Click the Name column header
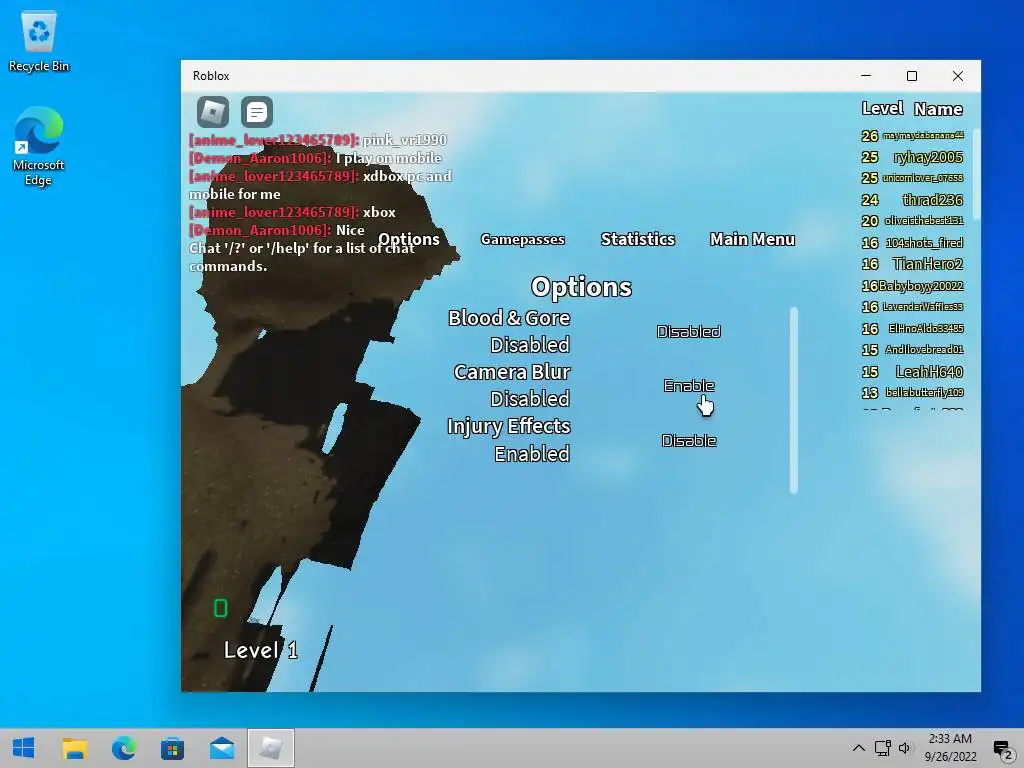 click(x=938, y=109)
